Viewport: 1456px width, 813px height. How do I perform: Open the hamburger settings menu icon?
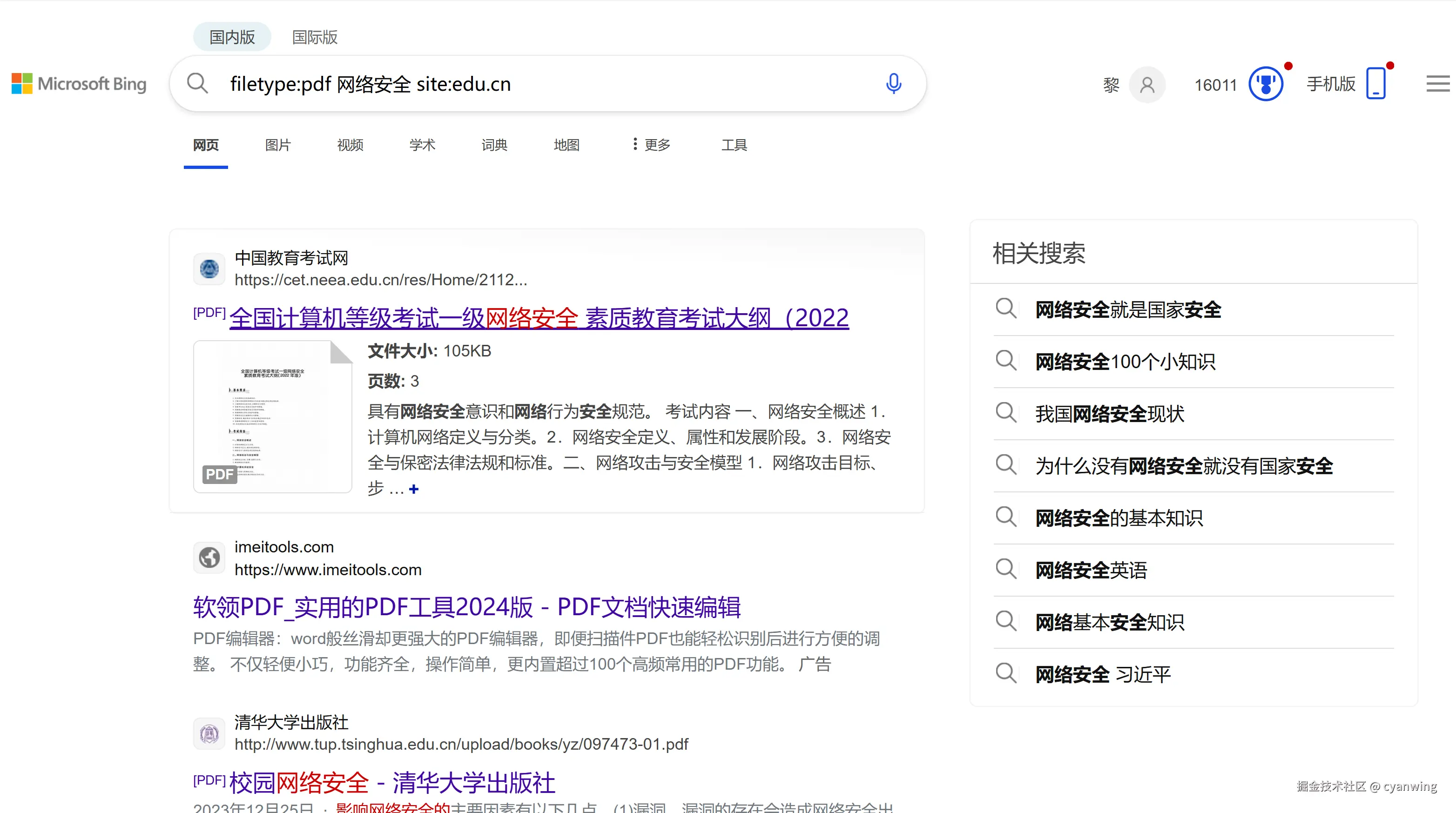1437,84
